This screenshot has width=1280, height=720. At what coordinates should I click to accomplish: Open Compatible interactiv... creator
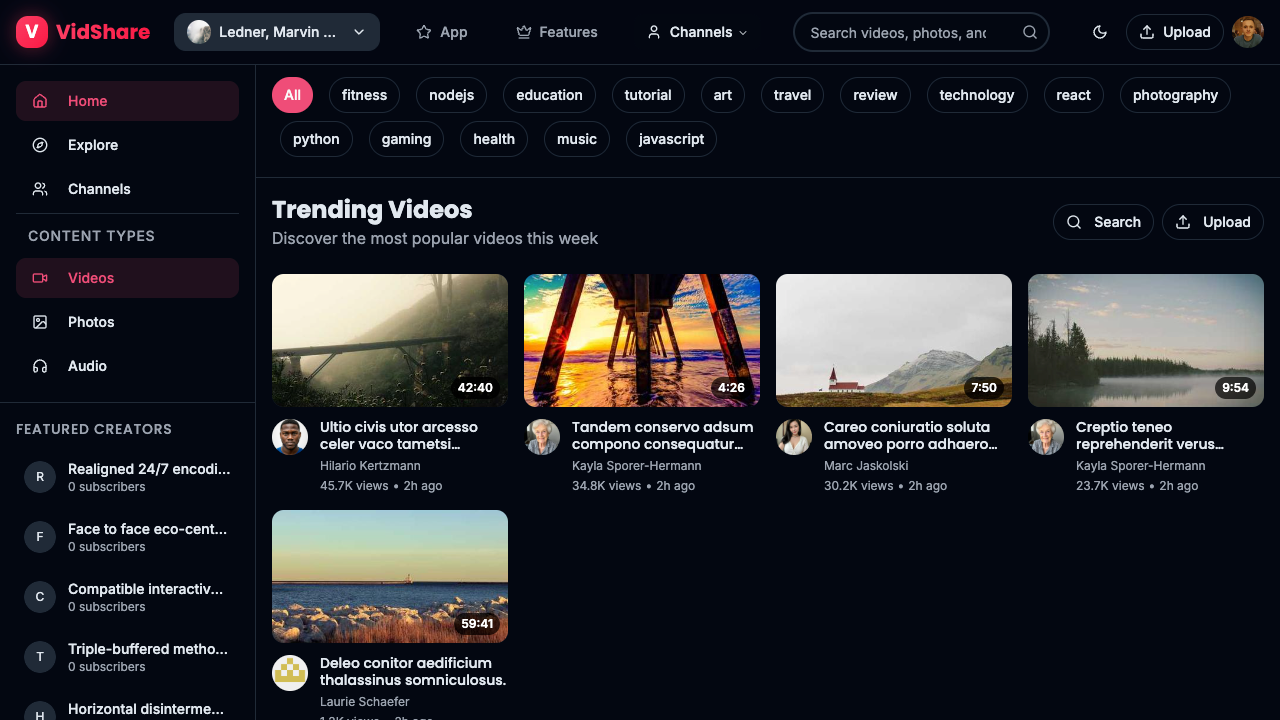tap(127, 597)
